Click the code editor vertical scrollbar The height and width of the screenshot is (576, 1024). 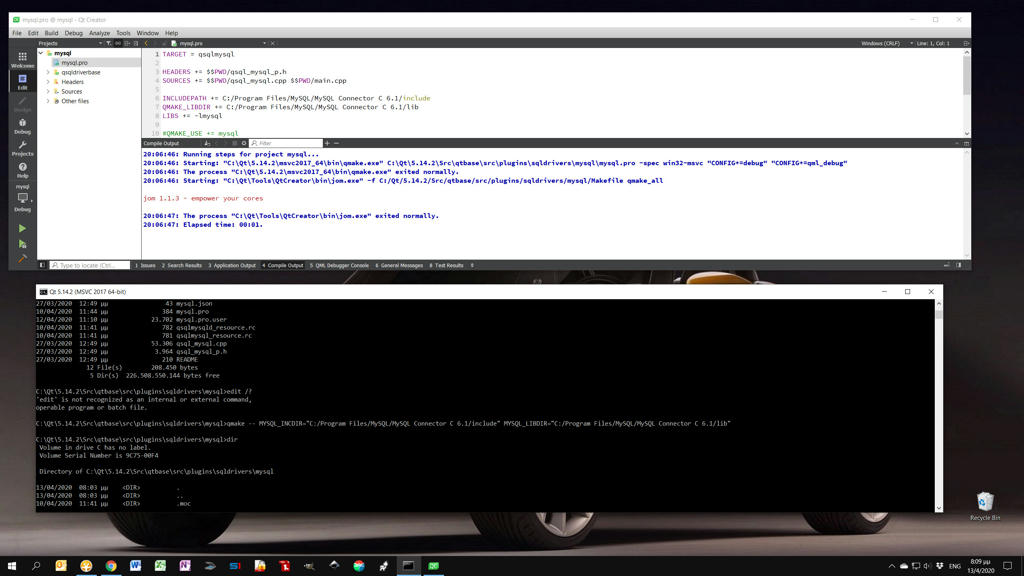[x=967, y=93]
